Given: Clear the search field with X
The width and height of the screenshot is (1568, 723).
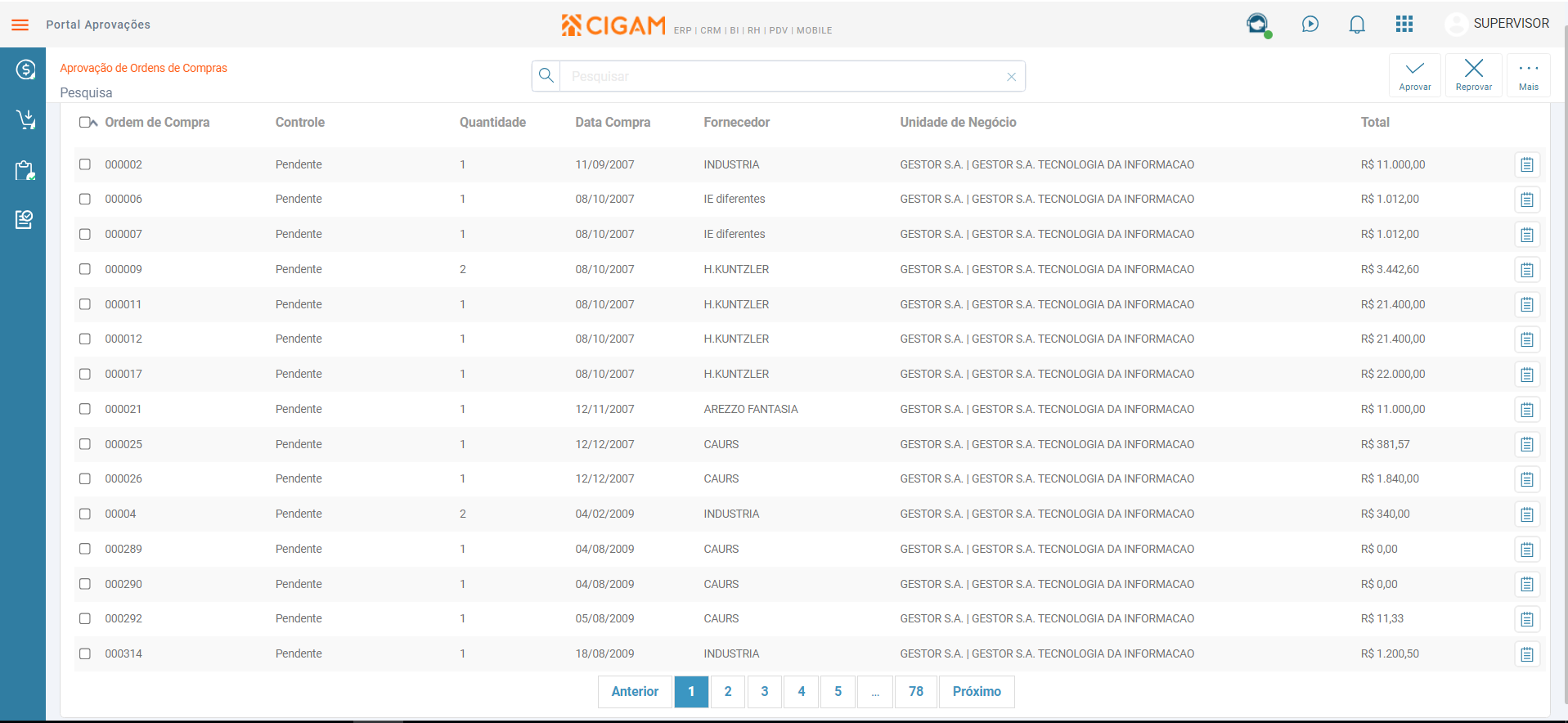Looking at the screenshot, I should 1012,77.
